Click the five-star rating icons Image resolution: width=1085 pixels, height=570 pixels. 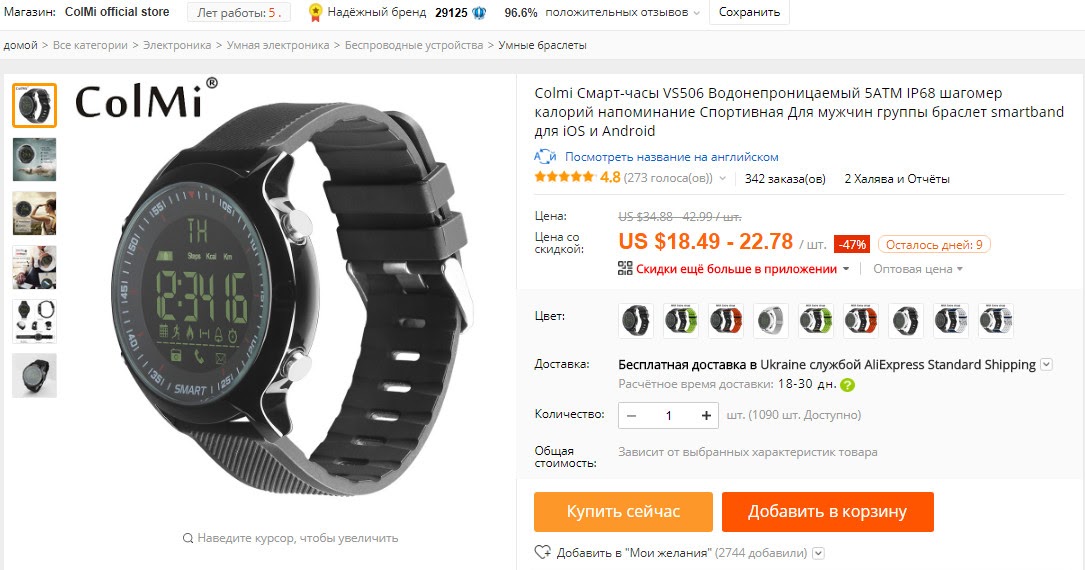[x=564, y=177]
